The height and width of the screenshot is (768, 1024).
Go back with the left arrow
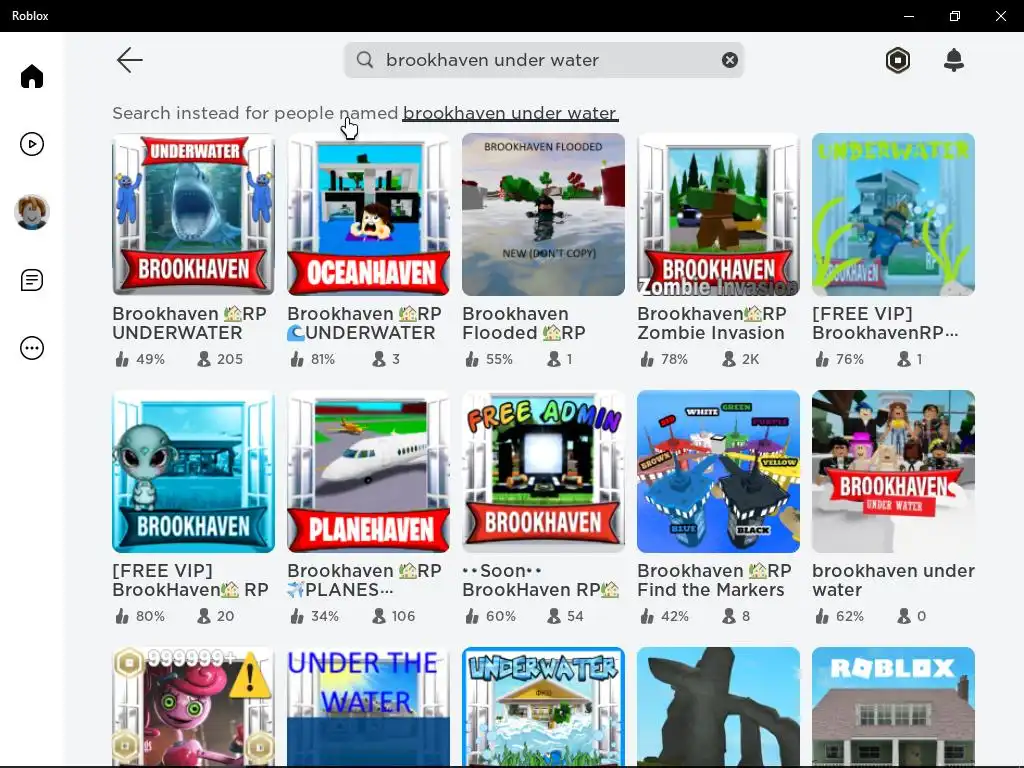pyautogui.click(x=129, y=60)
